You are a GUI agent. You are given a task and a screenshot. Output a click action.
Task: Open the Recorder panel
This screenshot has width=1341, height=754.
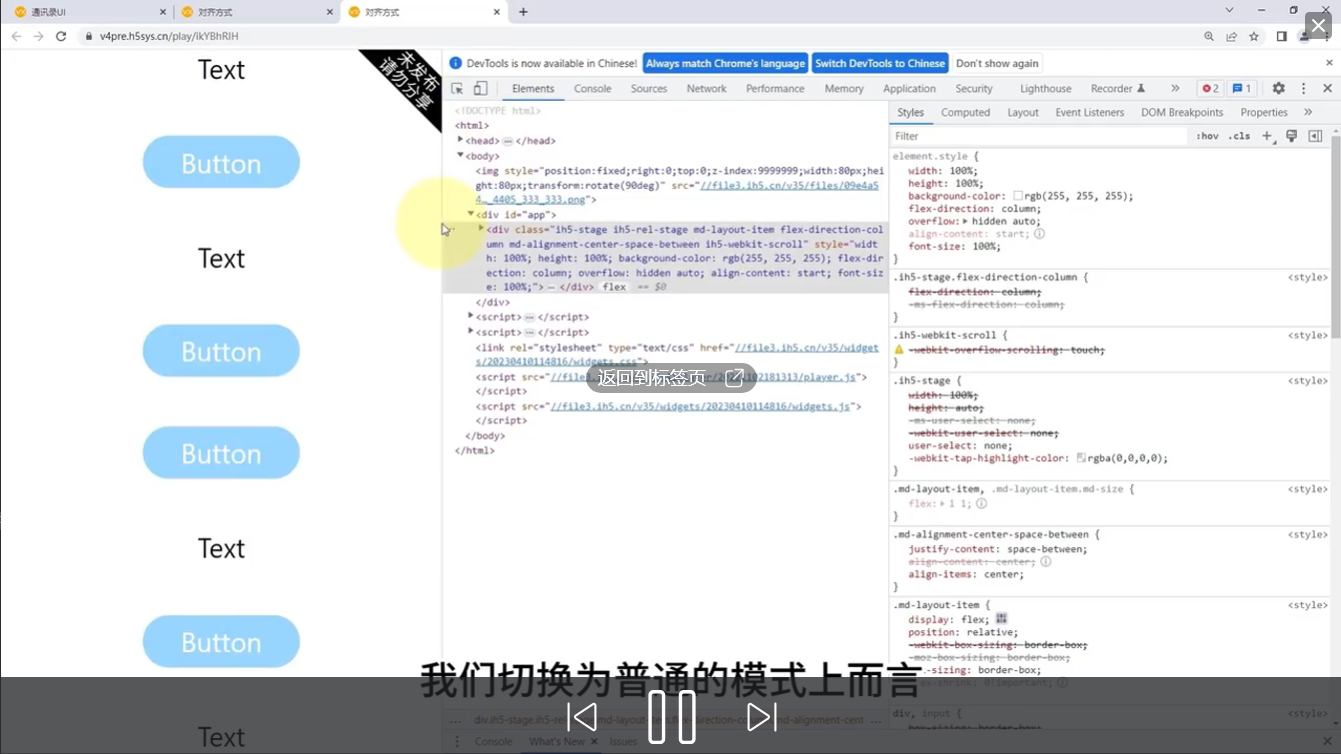1117,88
